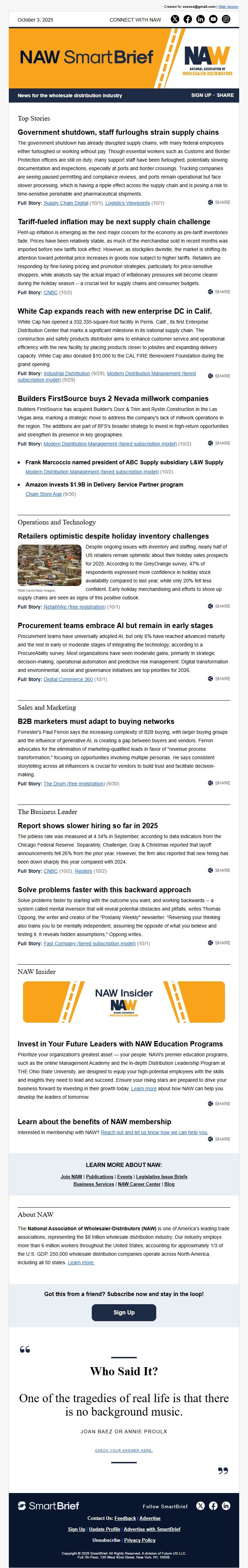Share the White Cap enterprise DC story
The image size is (248, 1568).
pos(219,376)
